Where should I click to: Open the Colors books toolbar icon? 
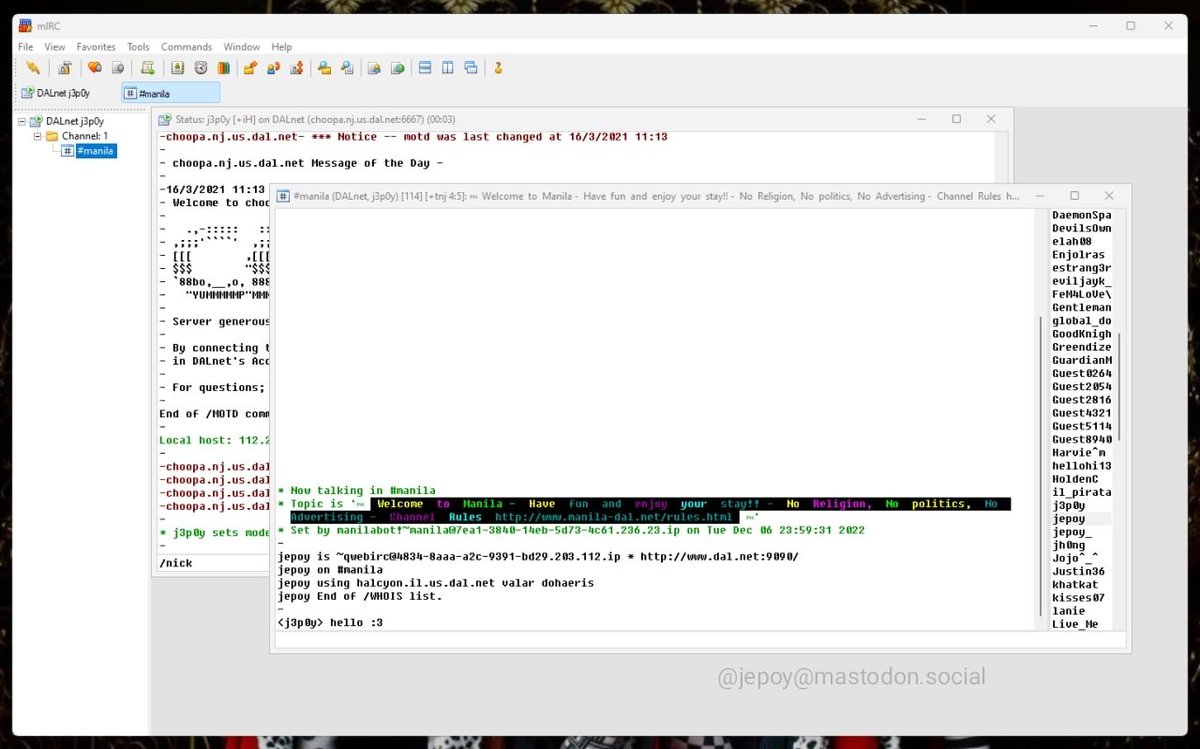223,68
